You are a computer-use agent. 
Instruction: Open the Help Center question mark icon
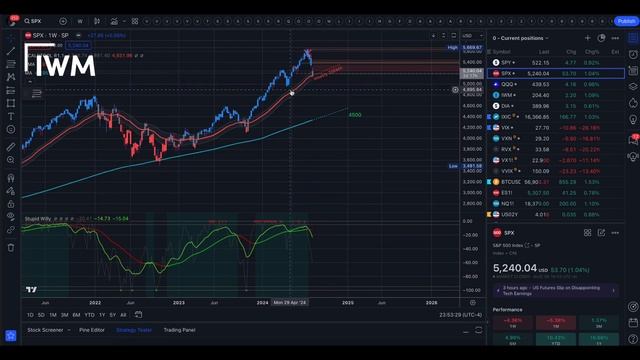[633, 339]
